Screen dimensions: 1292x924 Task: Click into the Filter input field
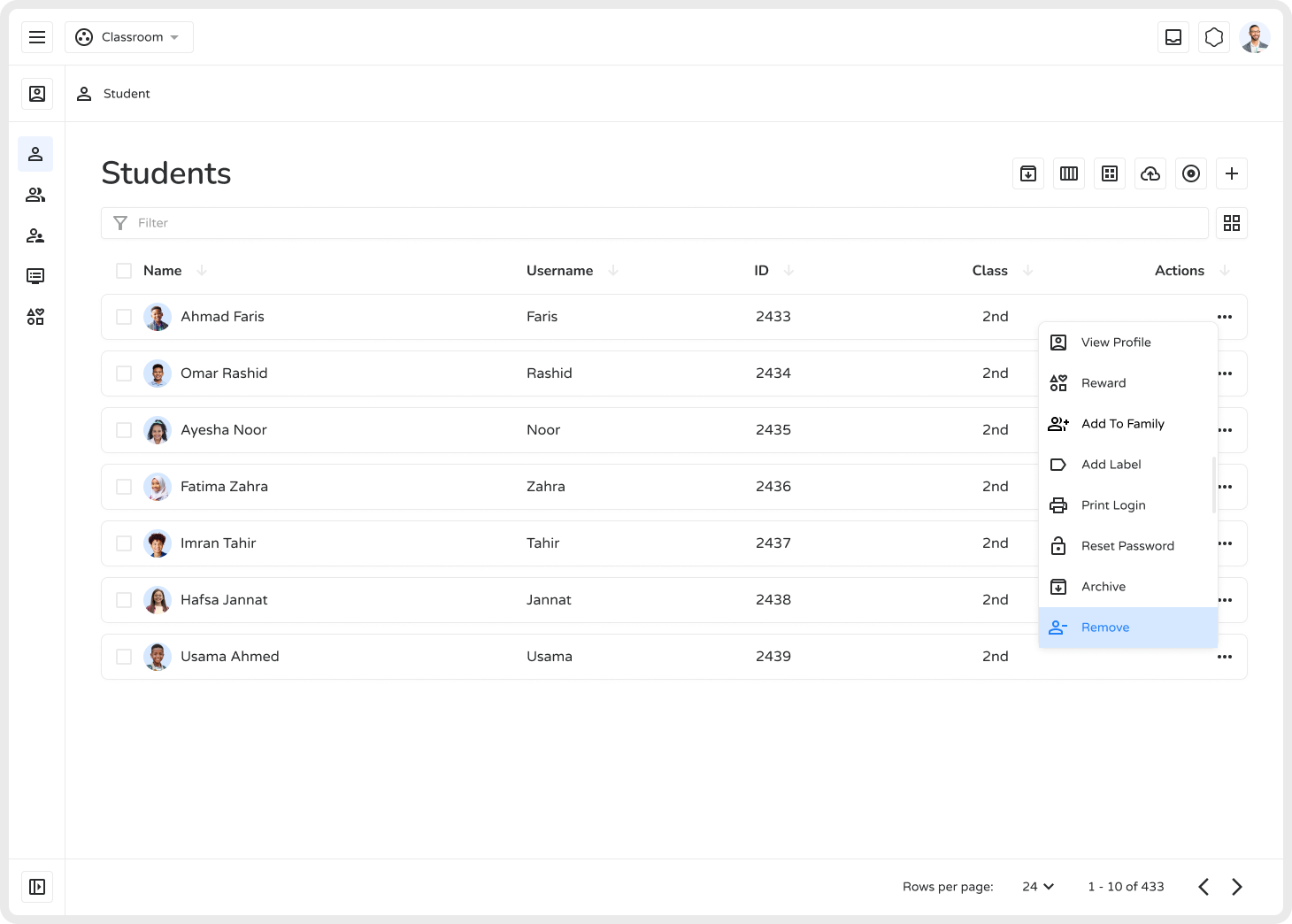[655, 223]
